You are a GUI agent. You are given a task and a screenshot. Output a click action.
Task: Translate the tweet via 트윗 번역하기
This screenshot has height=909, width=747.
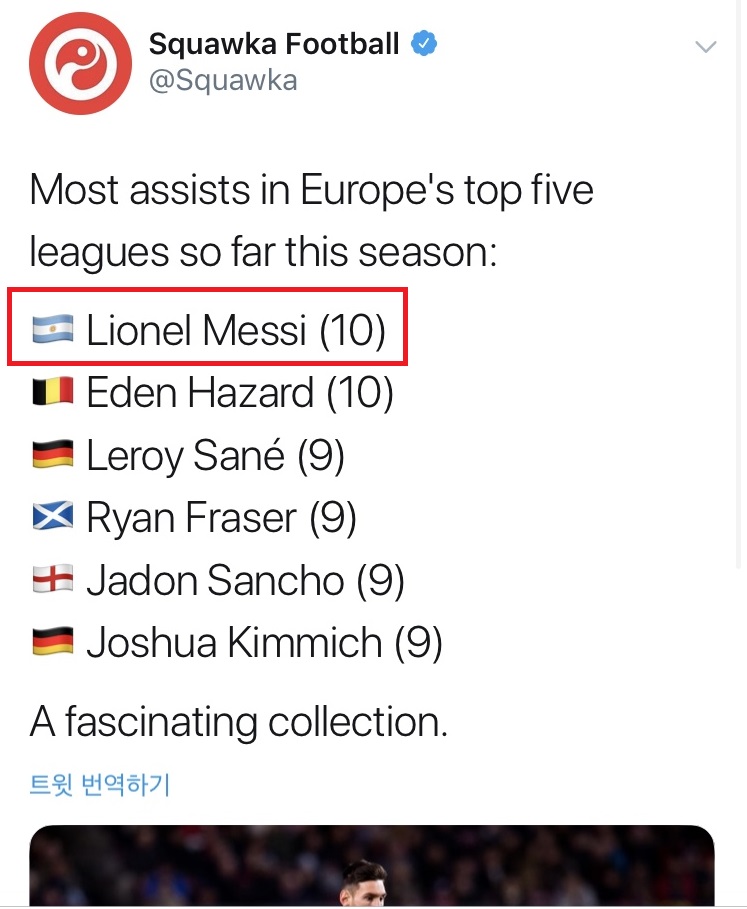[x=100, y=785]
